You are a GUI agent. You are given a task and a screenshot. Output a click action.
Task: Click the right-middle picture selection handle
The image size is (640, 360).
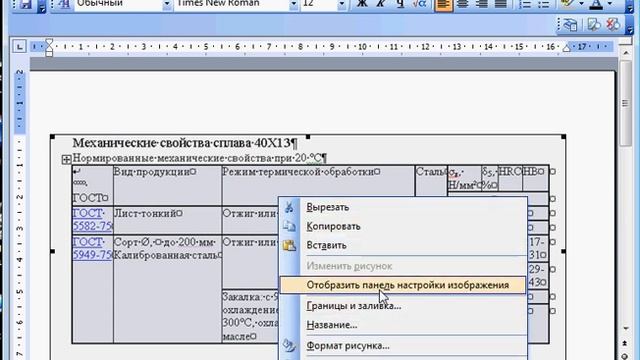pos(563,251)
